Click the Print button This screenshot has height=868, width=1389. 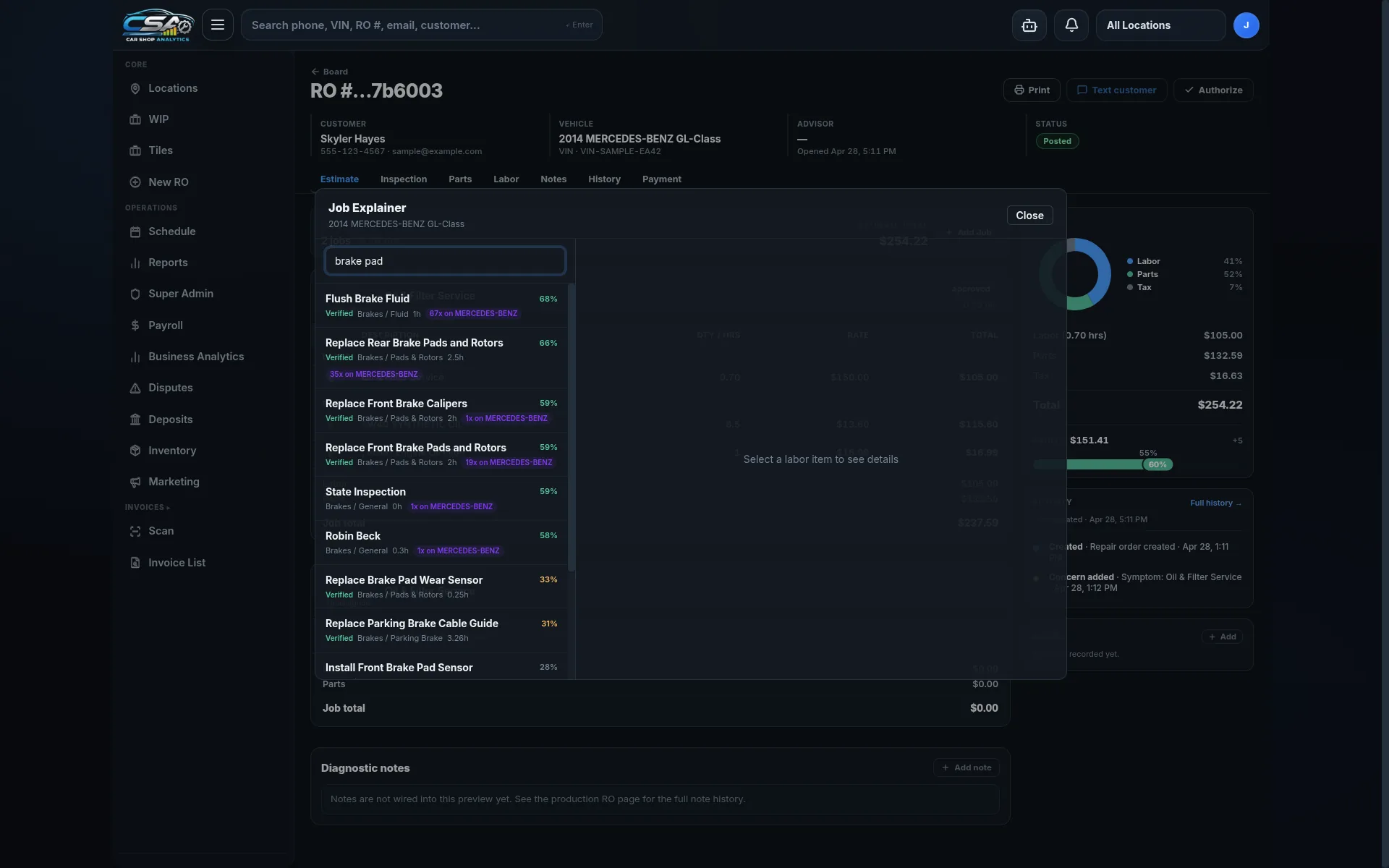click(1032, 90)
